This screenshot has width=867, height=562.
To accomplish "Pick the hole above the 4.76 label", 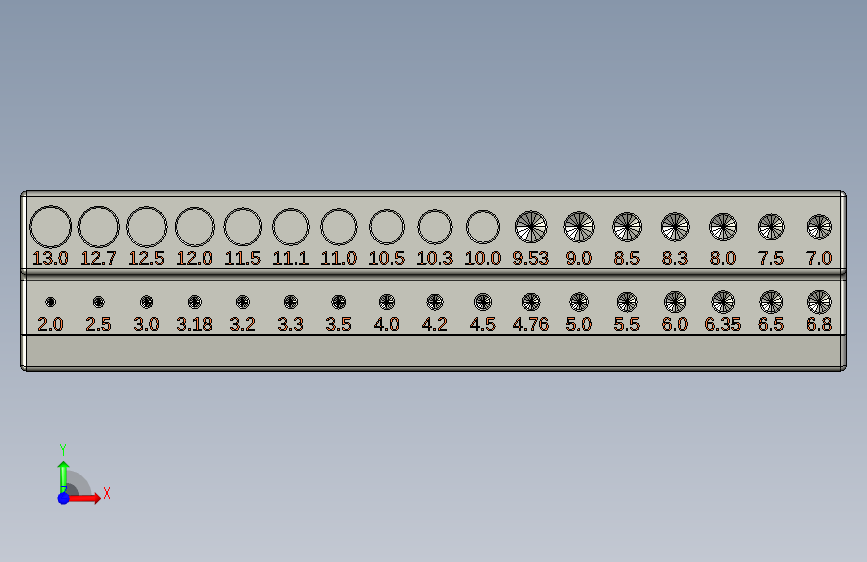I will (x=531, y=302).
